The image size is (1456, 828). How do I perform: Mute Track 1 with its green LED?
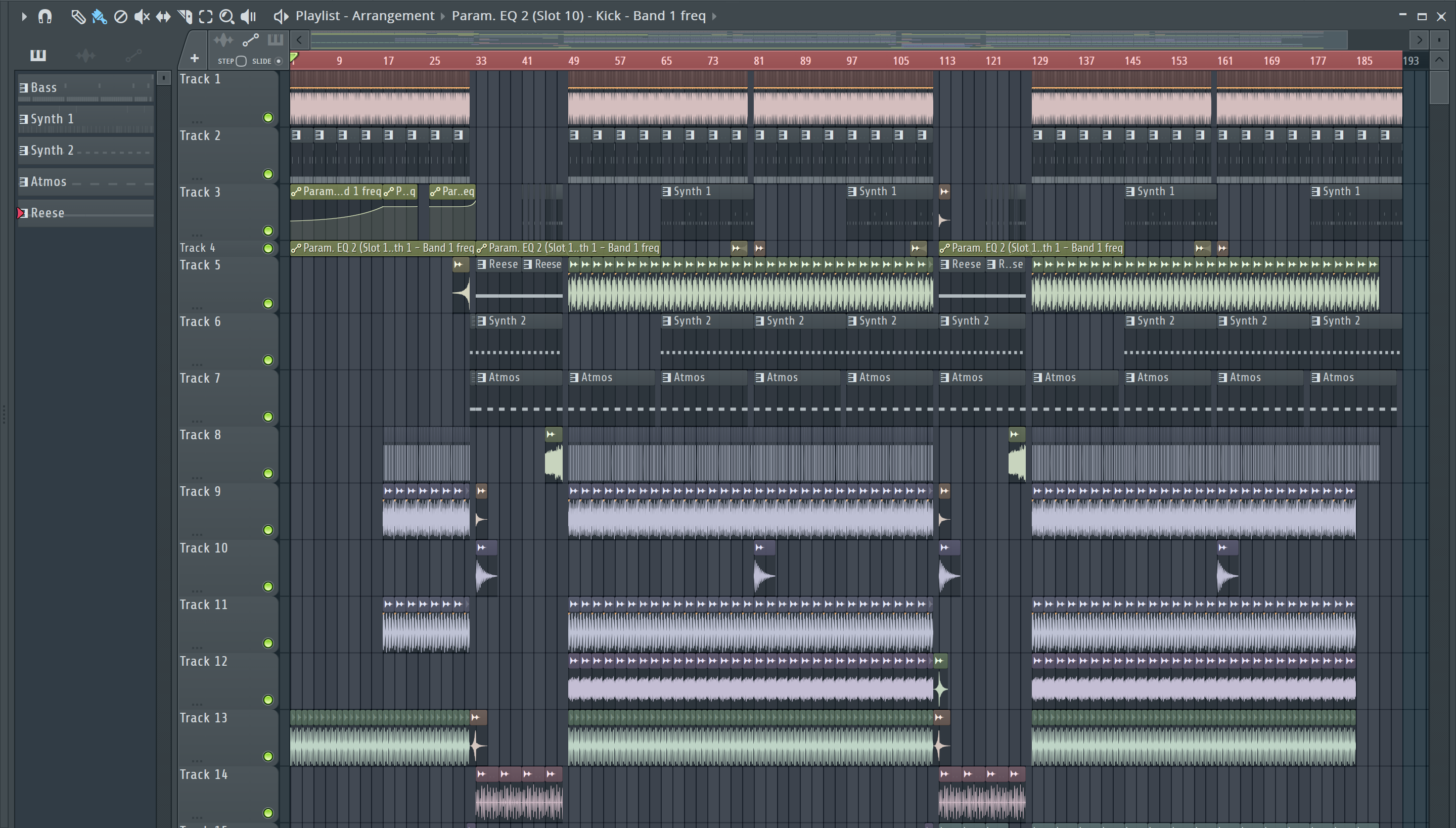pyautogui.click(x=268, y=118)
